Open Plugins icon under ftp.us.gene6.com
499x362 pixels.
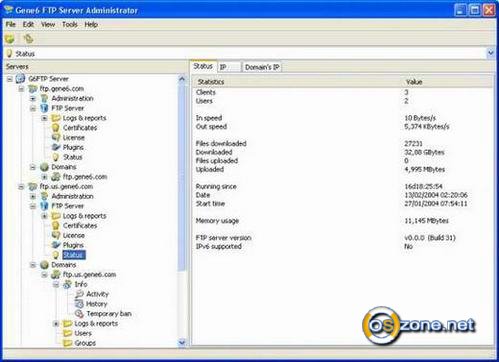click(55, 245)
